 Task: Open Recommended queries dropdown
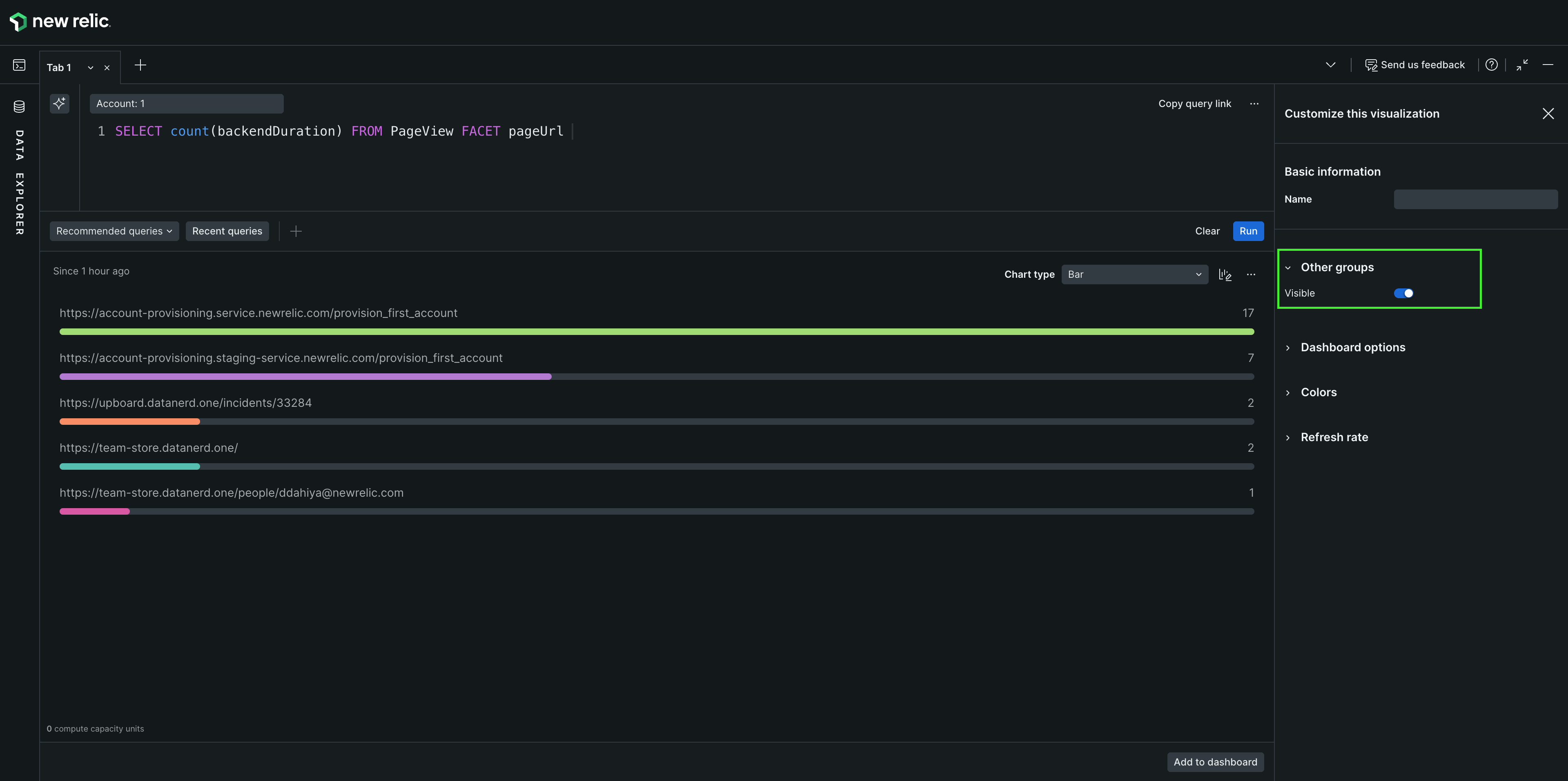point(114,231)
